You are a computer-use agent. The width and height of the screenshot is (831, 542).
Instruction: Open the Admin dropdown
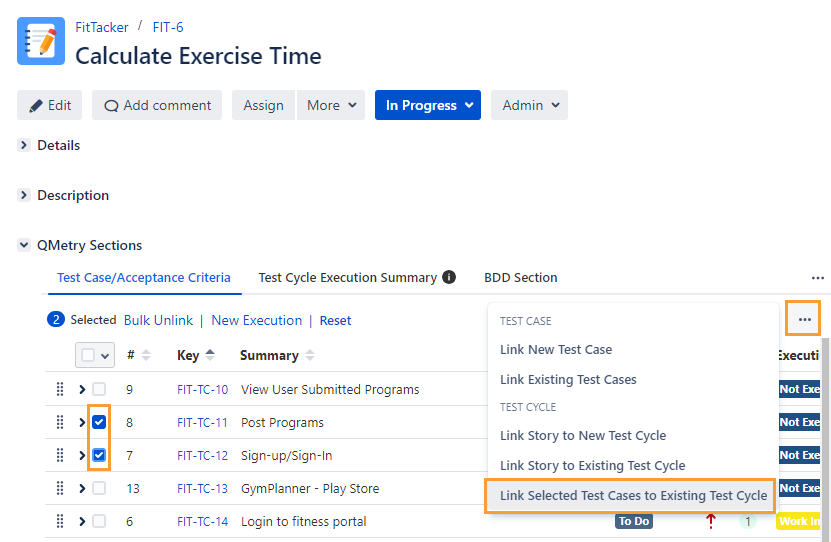coord(529,105)
